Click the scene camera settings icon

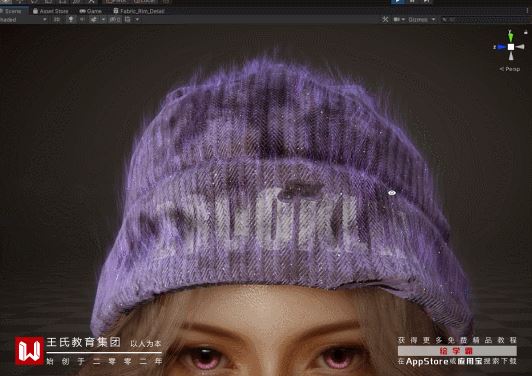pos(397,20)
